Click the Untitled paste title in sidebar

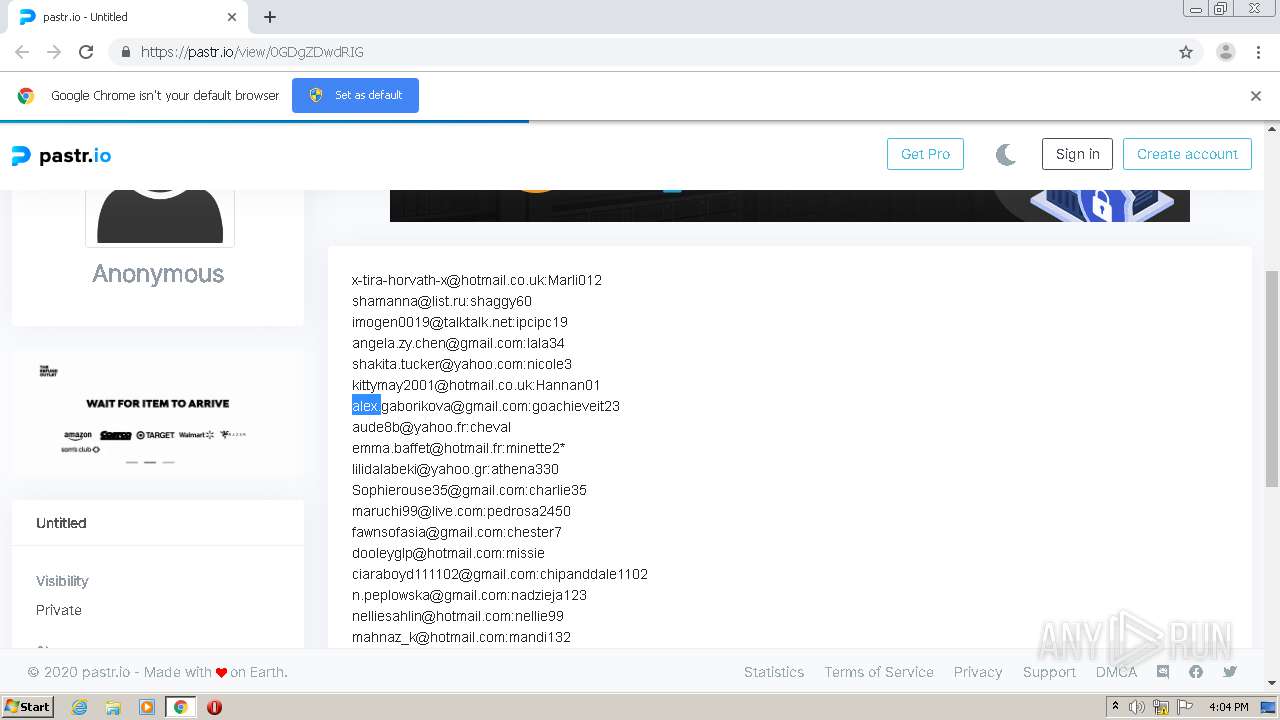tap(61, 523)
